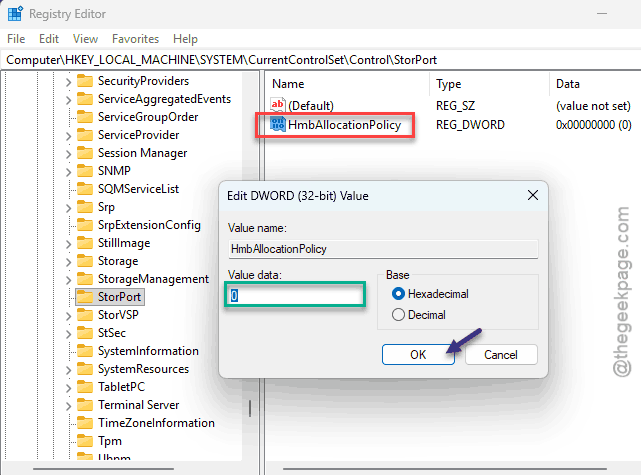Click the tree pane vertical scrollbar thumb
The height and width of the screenshot is (475, 641).
pos(250,408)
